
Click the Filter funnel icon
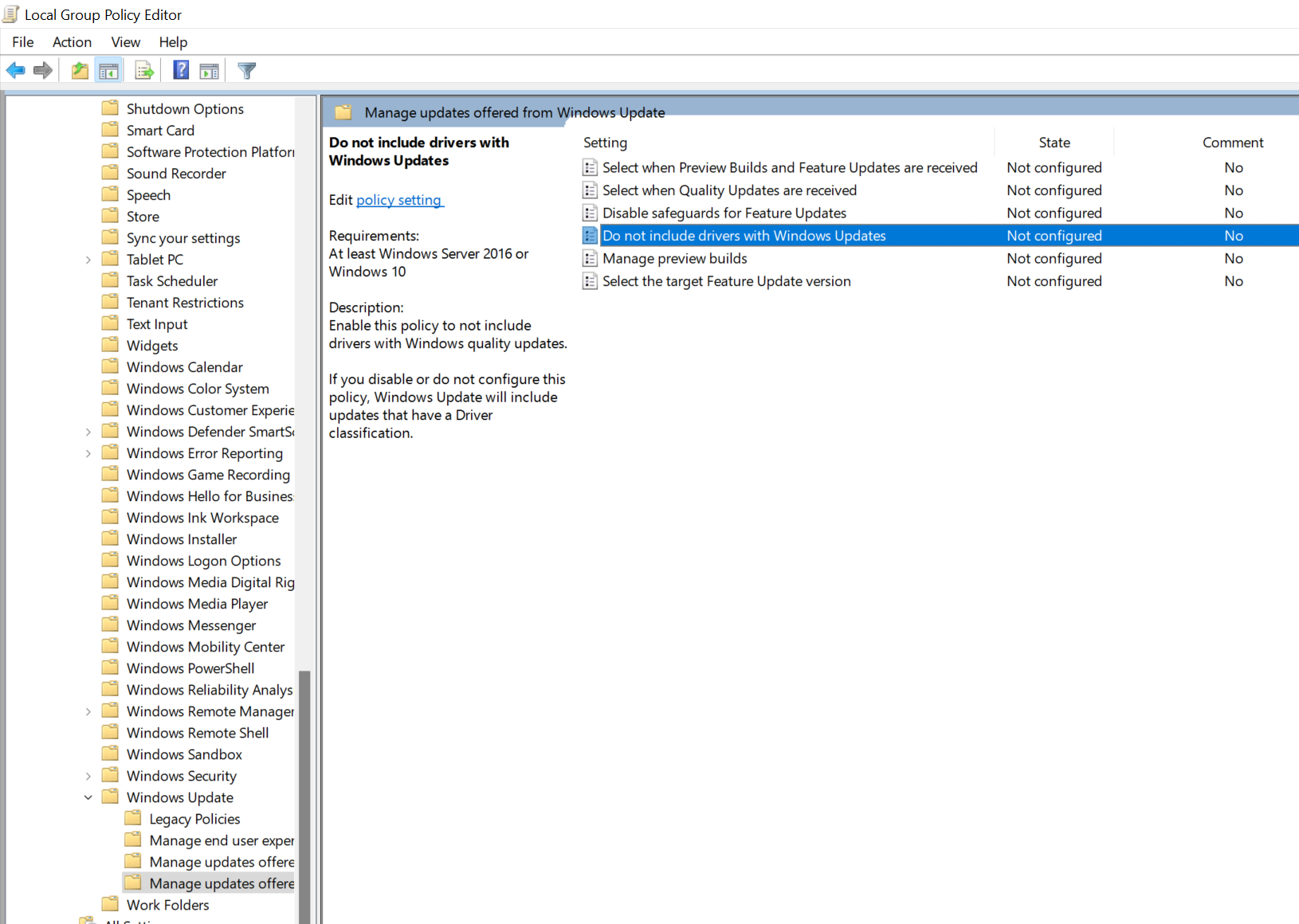pos(247,71)
